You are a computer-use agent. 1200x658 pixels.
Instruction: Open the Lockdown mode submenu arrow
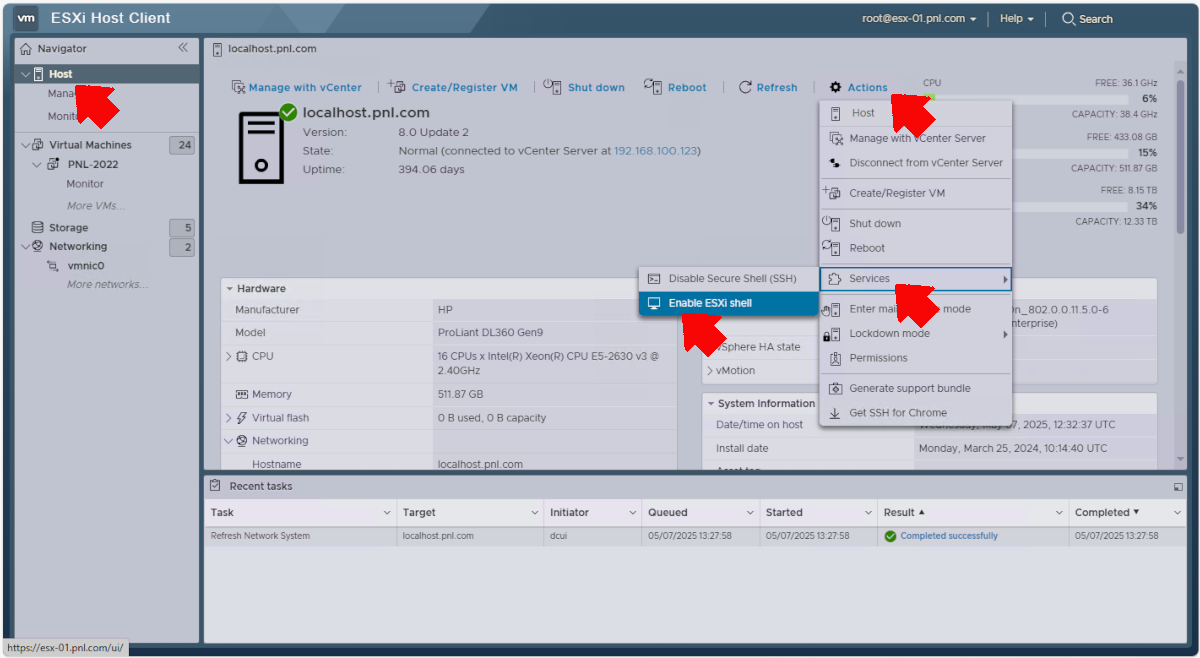[1005, 334]
